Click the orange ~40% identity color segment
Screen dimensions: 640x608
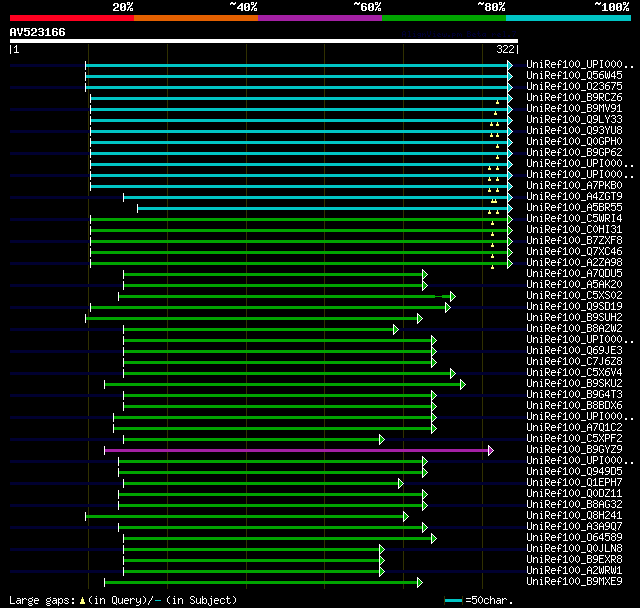pos(196,18)
